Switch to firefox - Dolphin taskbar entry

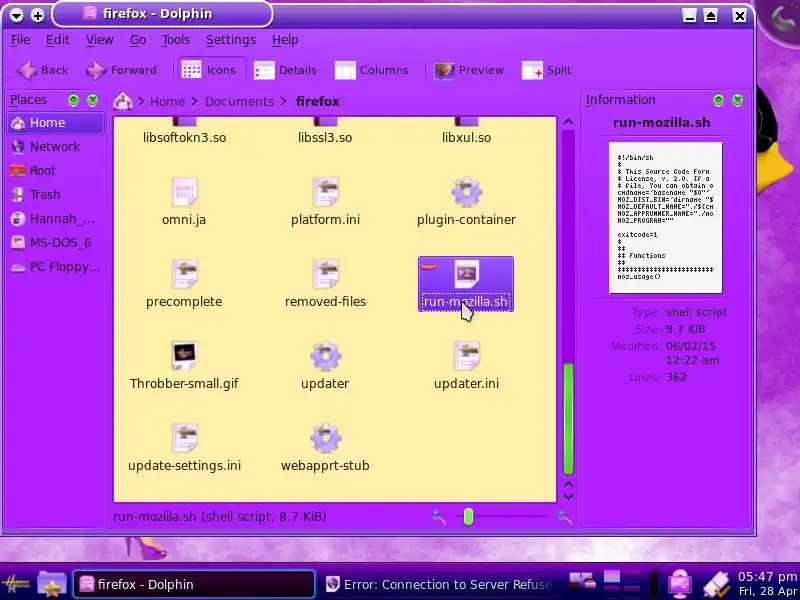tap(194, 584)
